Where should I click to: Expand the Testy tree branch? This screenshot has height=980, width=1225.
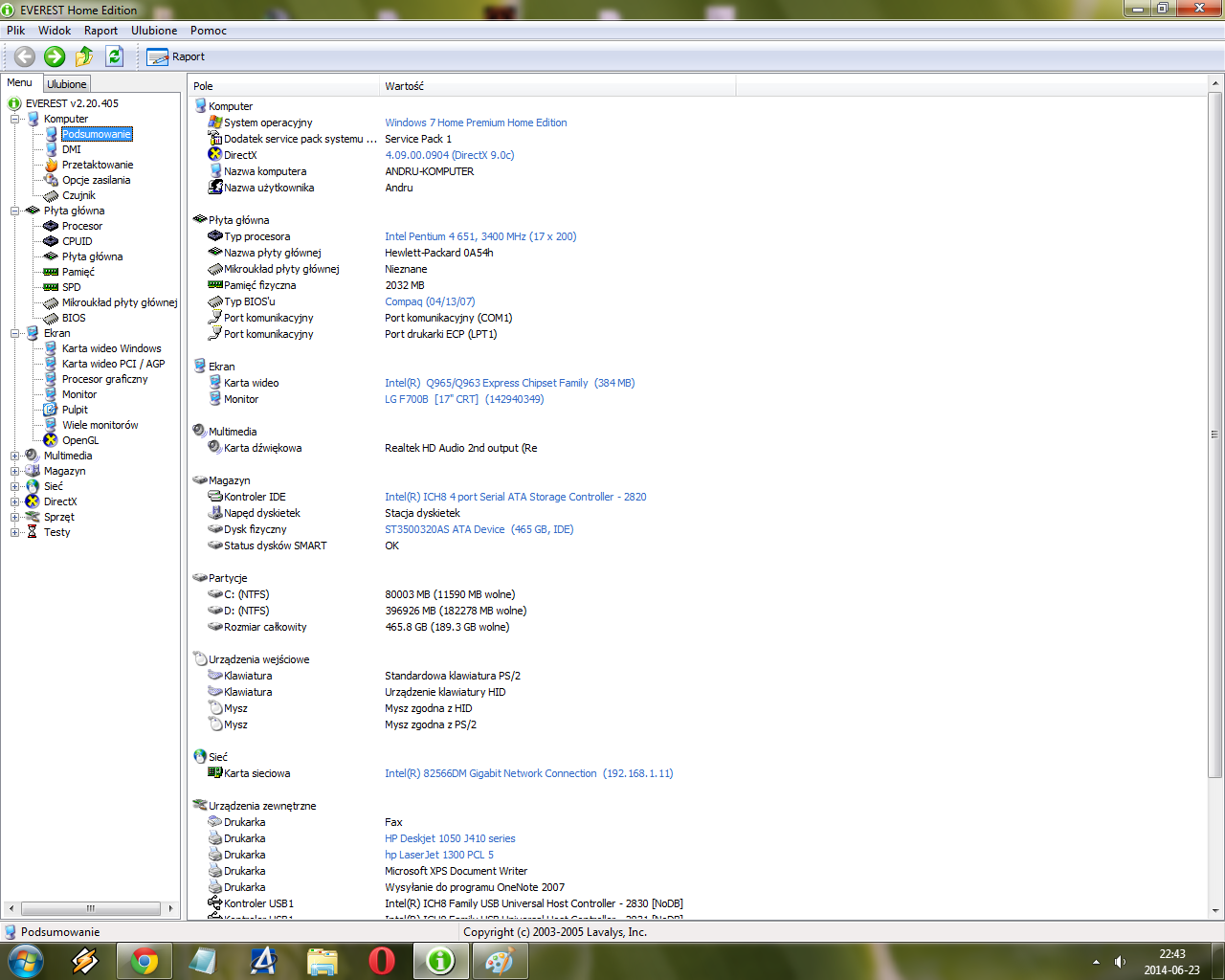(x=15, y=532)
